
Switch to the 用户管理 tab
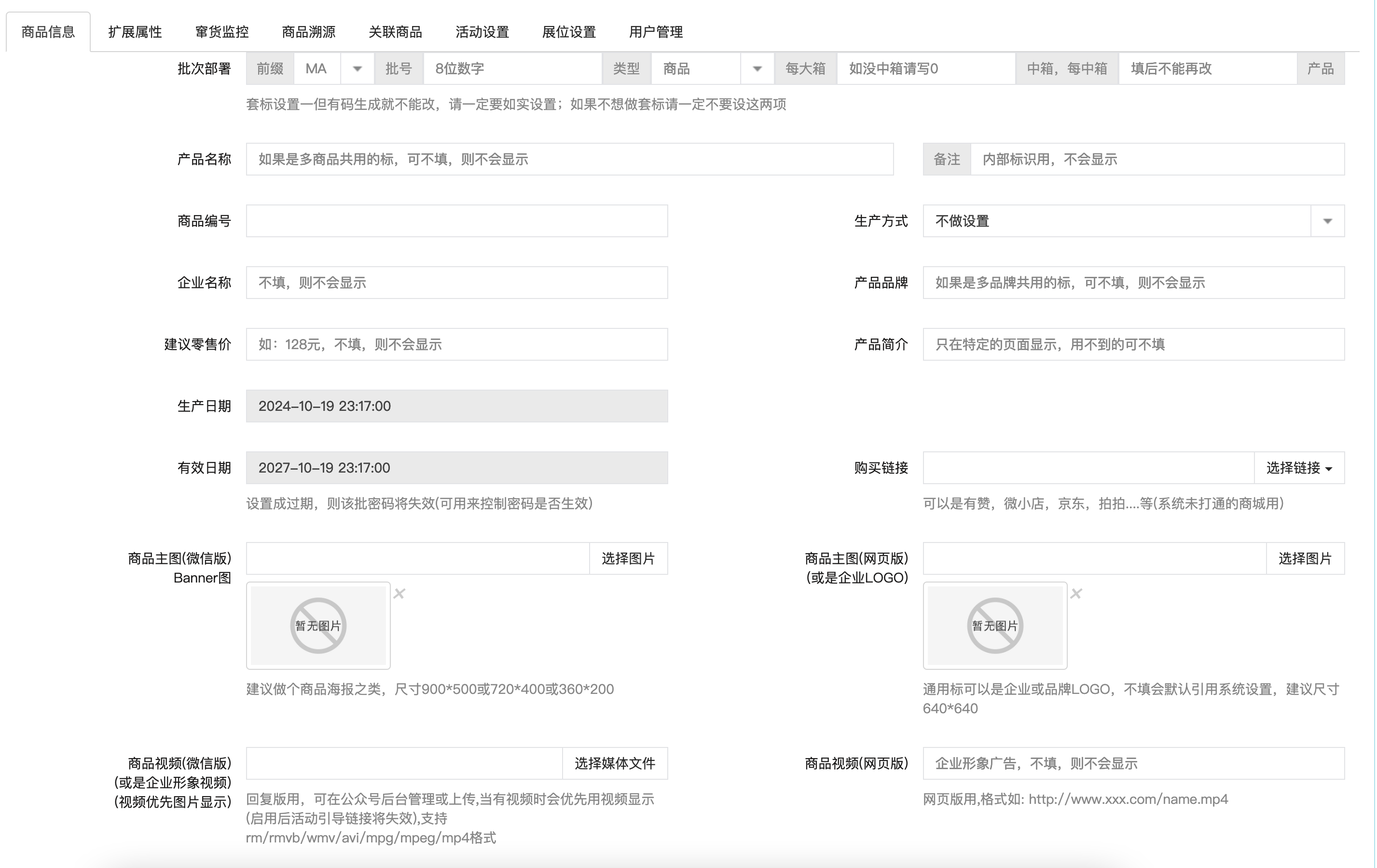[656, 32]
